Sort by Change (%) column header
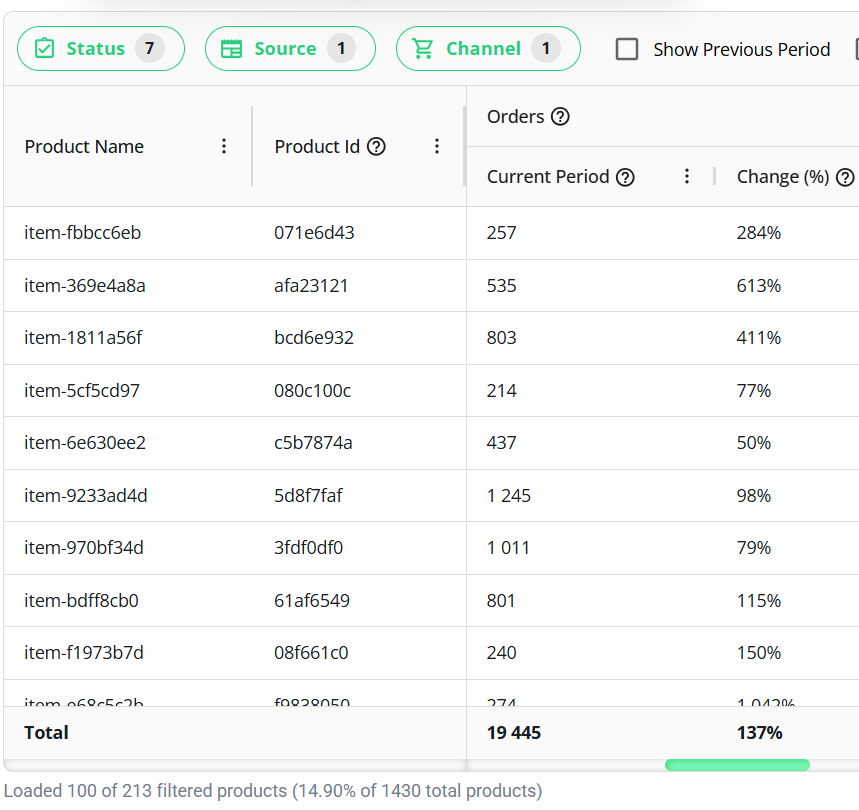This screenshot has height=810, width=859. click(x=782, y=177)
